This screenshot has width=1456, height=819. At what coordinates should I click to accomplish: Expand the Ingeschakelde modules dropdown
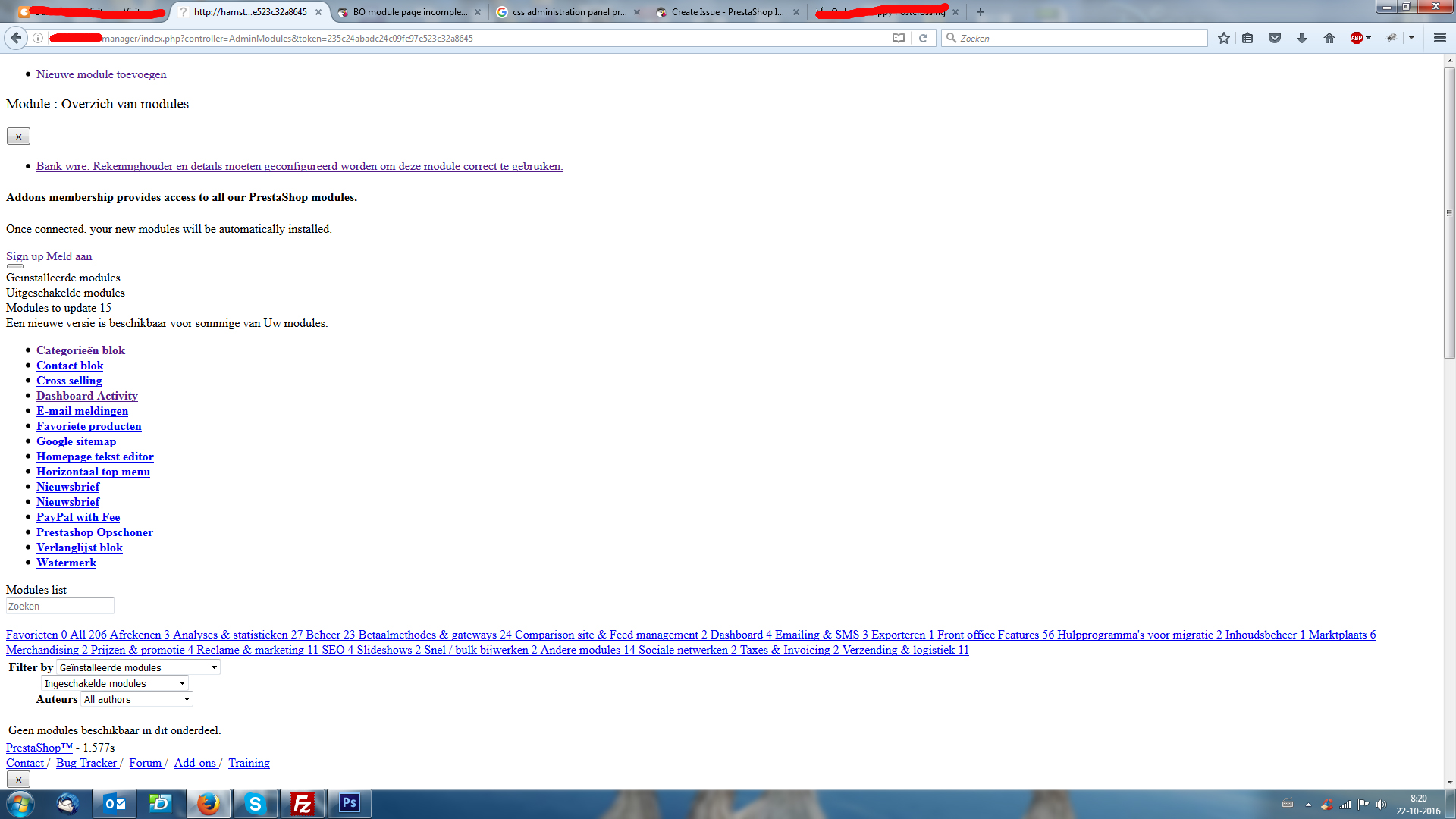tap(115, 683)
